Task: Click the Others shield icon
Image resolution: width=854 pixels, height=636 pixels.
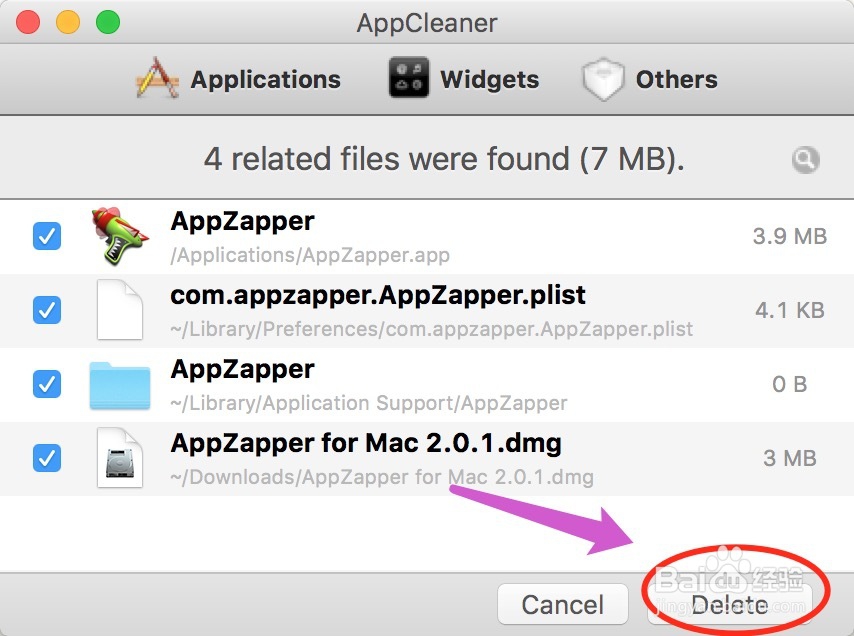Action: click(x=603, y=80)
